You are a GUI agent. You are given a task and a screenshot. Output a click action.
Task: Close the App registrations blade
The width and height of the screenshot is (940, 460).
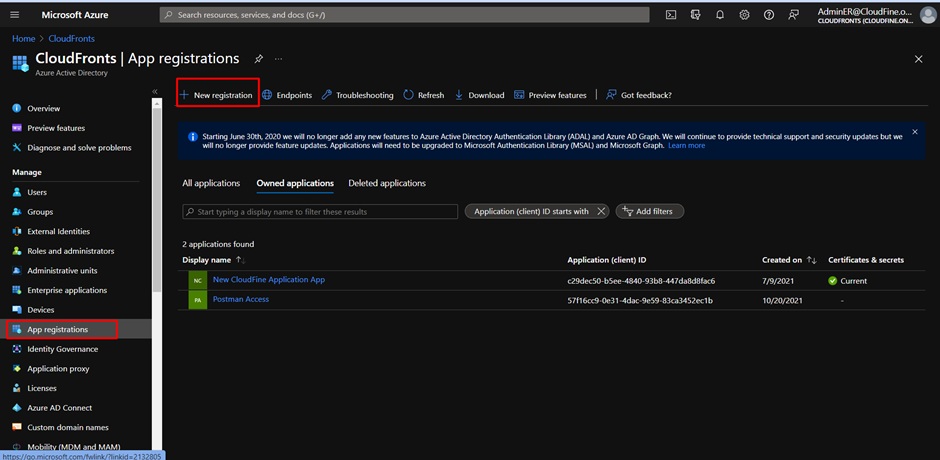918,59
